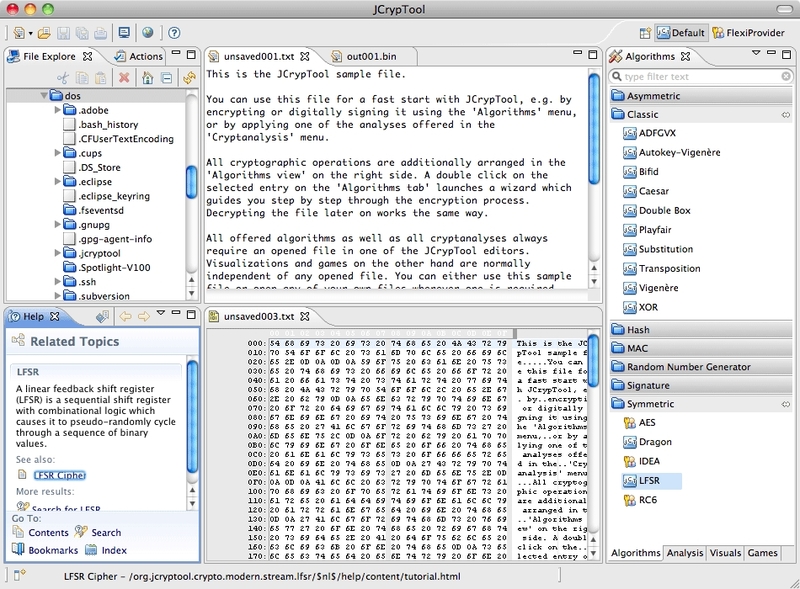Go to help Contents
The width and height of the screenshot is (800, 589).
pyautogui.click(x=48, y=532)
